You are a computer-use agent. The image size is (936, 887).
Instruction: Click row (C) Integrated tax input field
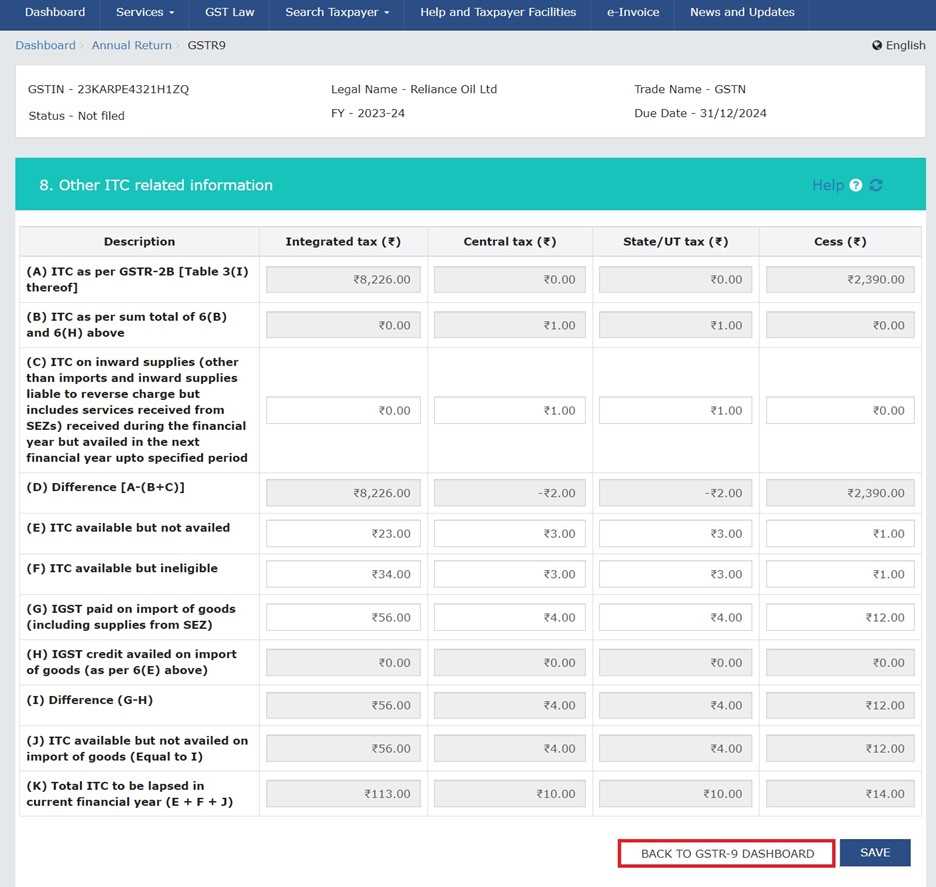[343, 411]
